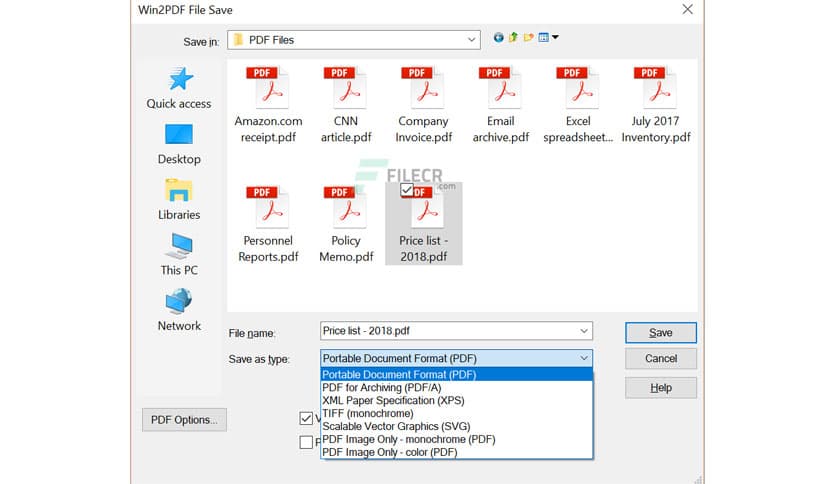836x484 pixels.
Task: Choose PDF Image Only - color (PDF)
Action: [x=456, y=452]
